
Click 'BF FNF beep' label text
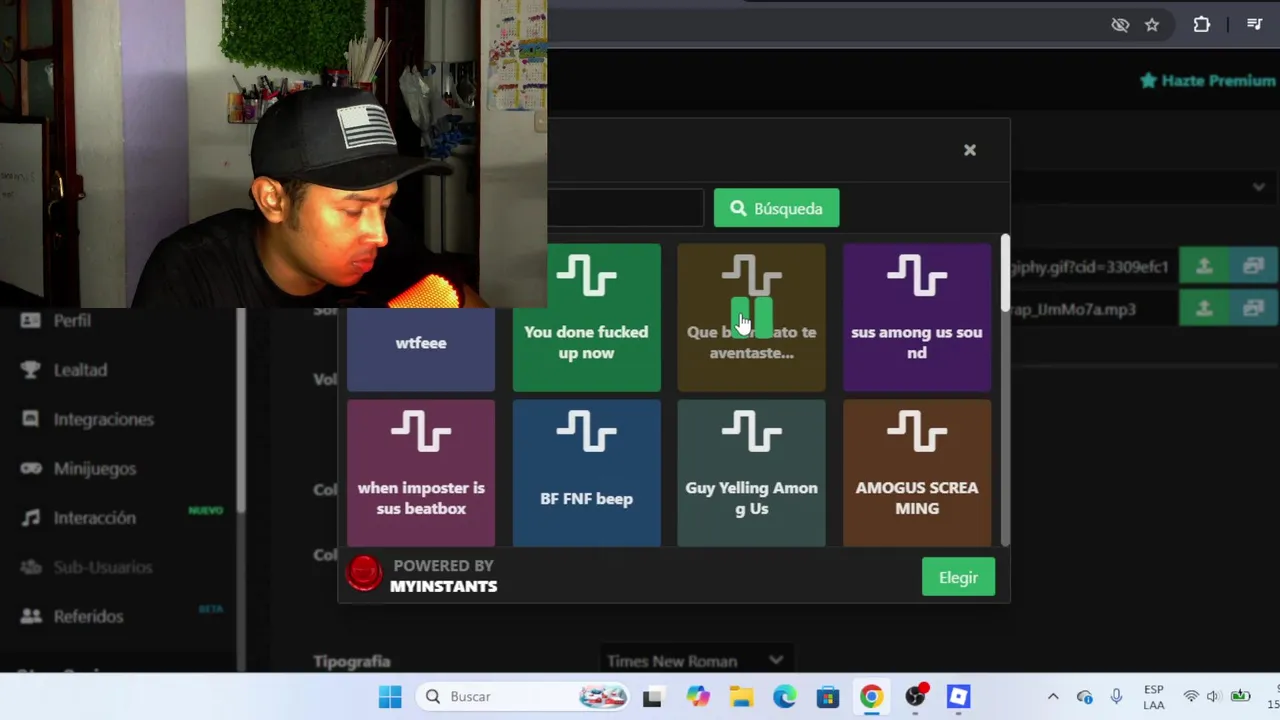tap(586, 498)
